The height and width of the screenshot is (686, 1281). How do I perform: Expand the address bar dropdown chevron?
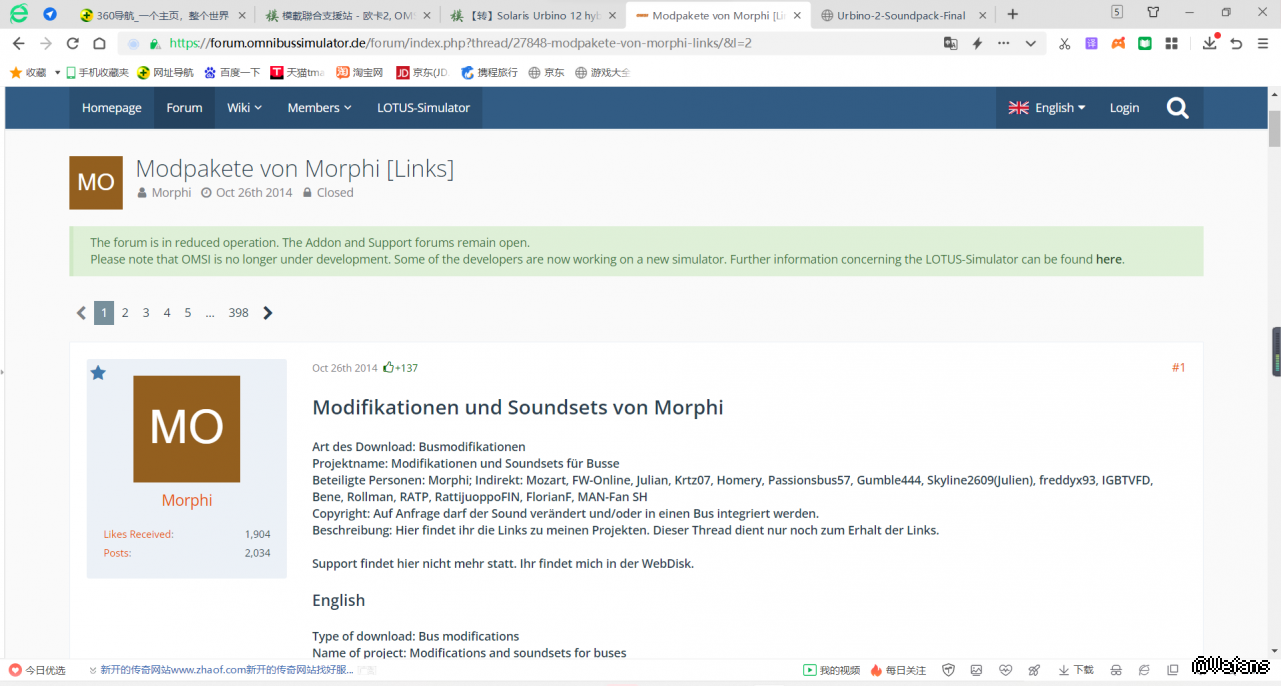tap(1030, 43)
